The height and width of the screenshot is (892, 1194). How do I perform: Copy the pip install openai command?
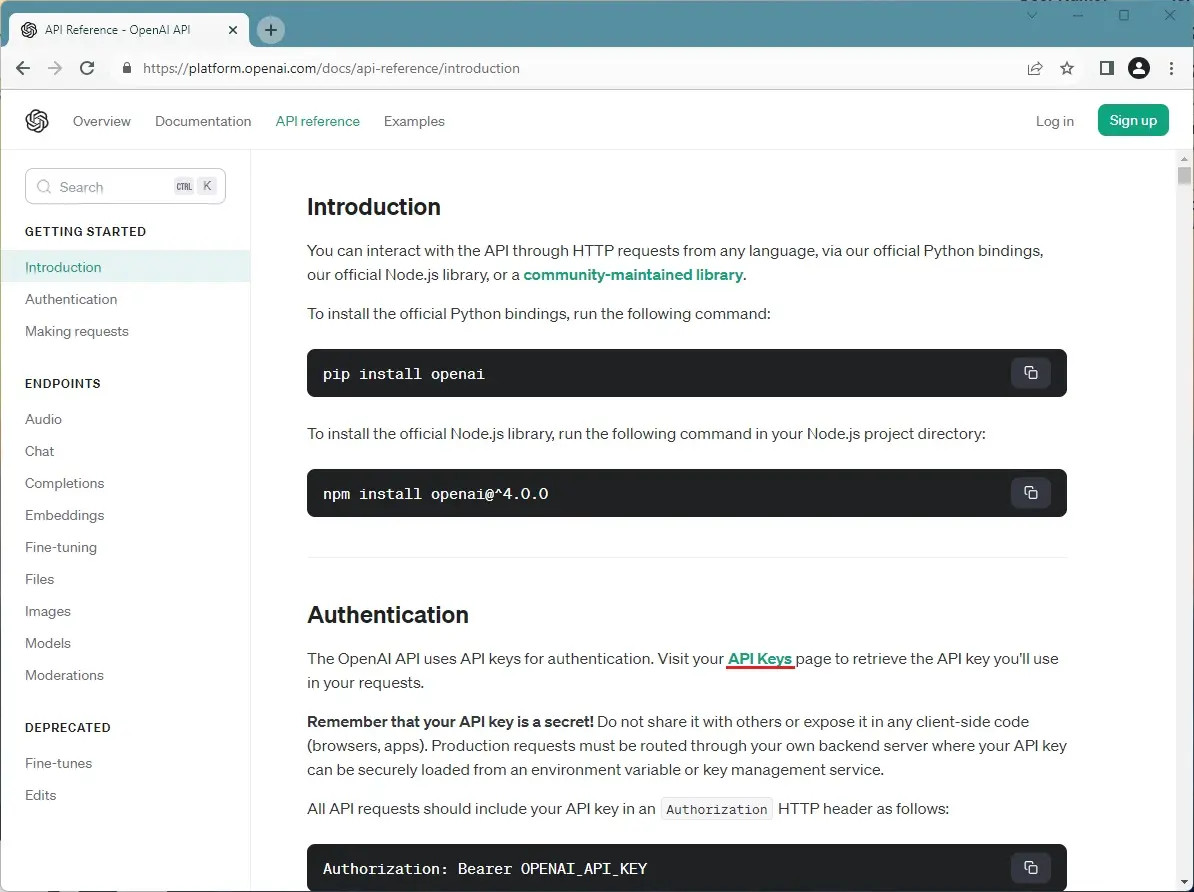coord(1030,373)
